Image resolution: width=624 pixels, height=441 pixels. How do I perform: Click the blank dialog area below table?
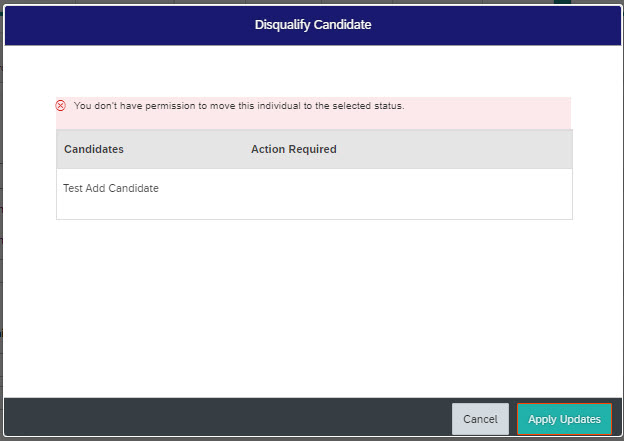click(x=314, y=308)
